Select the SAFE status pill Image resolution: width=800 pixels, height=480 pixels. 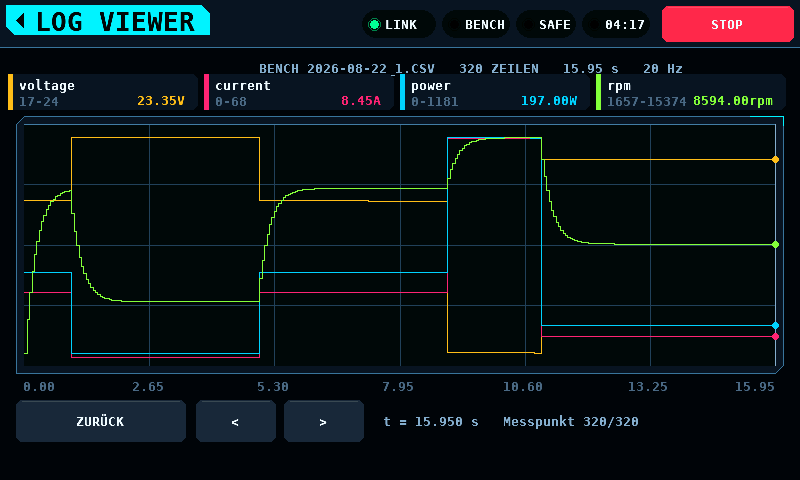point(546,24)
